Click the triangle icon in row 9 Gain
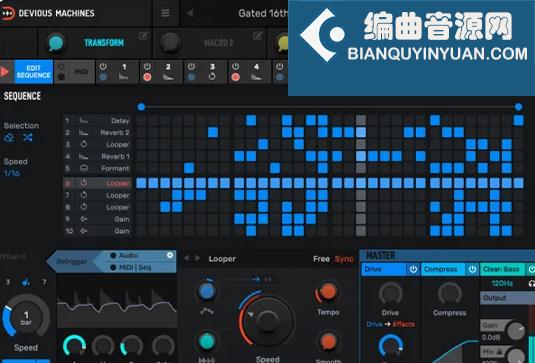The height and width of the screenshot is (363, 535). point(84,219)
